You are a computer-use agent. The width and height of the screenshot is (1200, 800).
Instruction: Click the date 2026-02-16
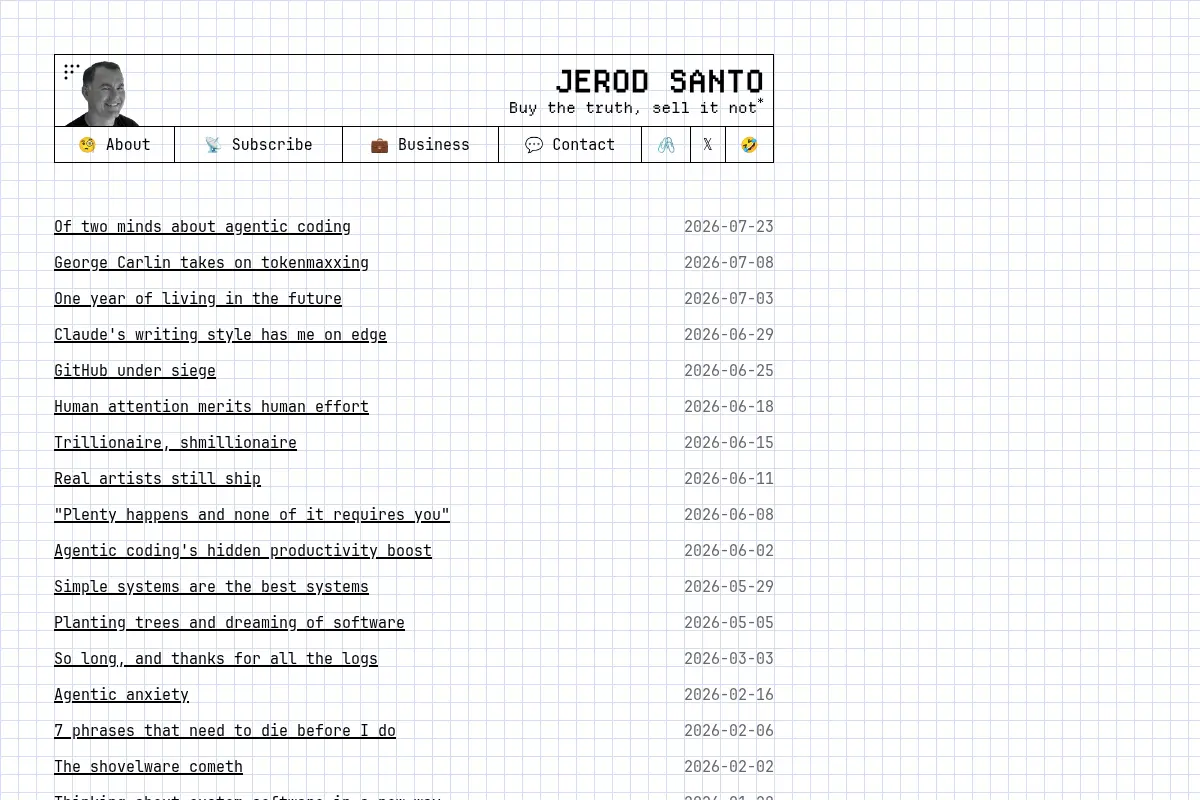[x=729, y=695]
